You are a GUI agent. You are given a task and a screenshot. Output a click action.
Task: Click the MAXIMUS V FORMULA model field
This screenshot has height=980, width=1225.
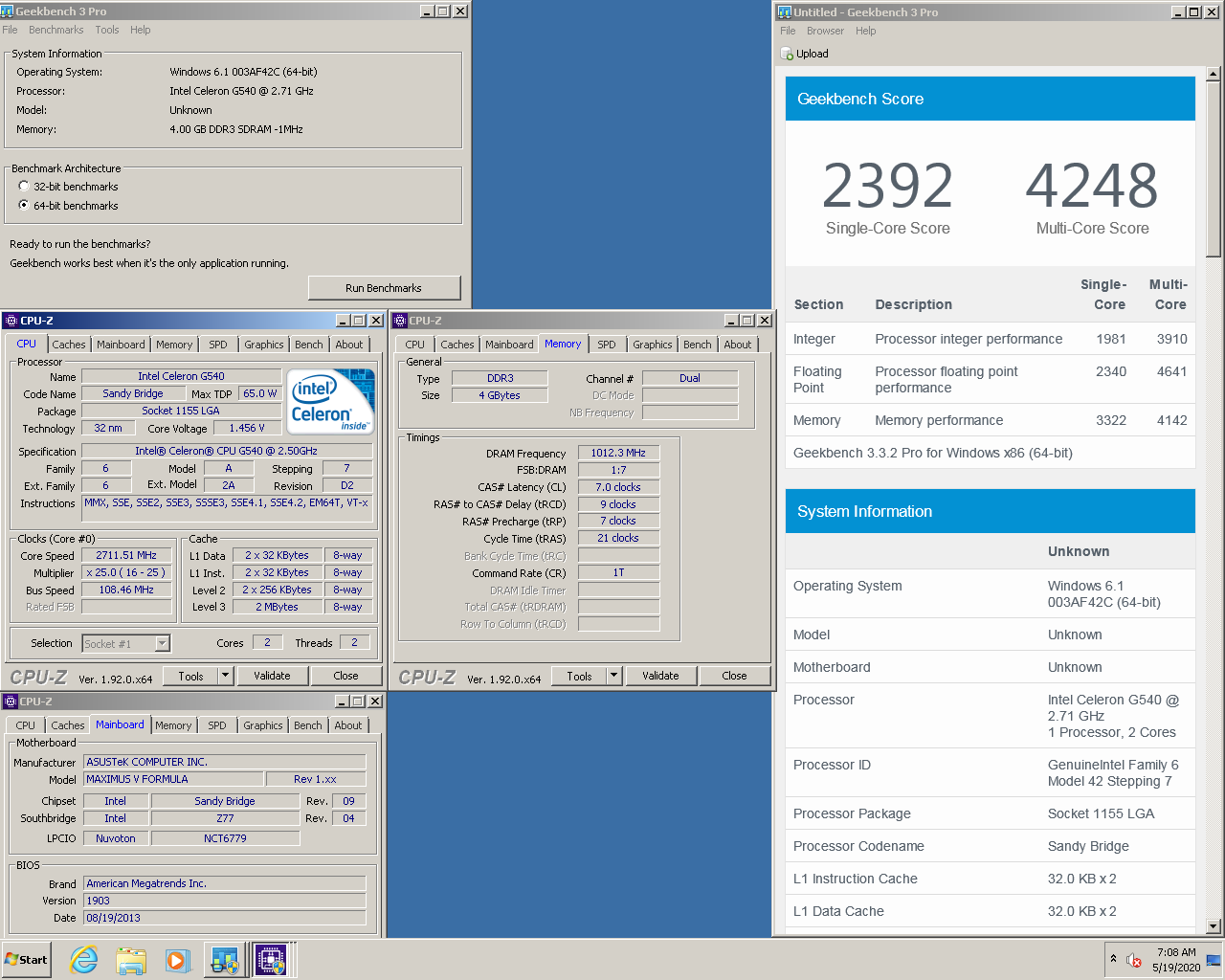[174, 779]
